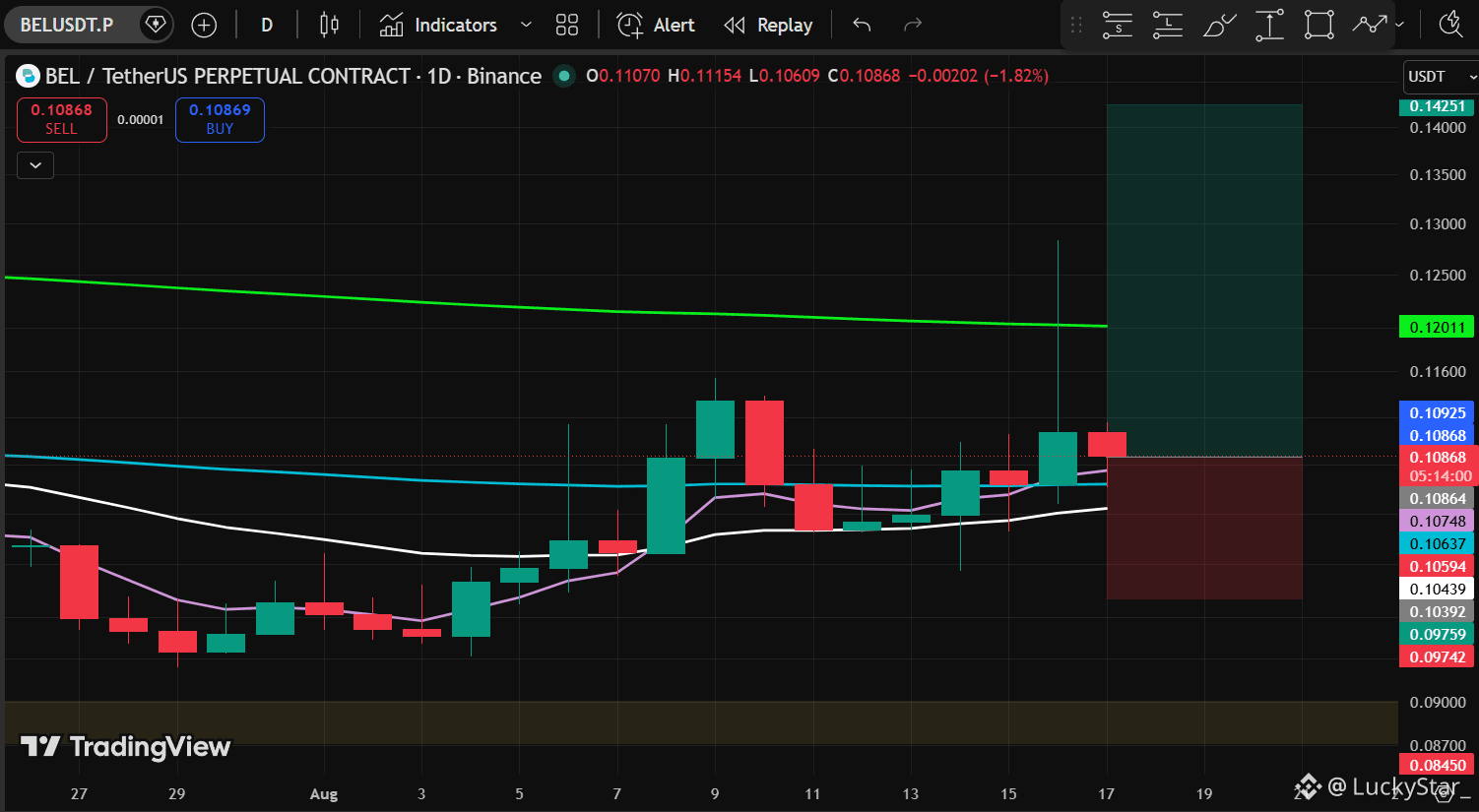Select the Price Range measuring tool

[x=1269, y=25]
